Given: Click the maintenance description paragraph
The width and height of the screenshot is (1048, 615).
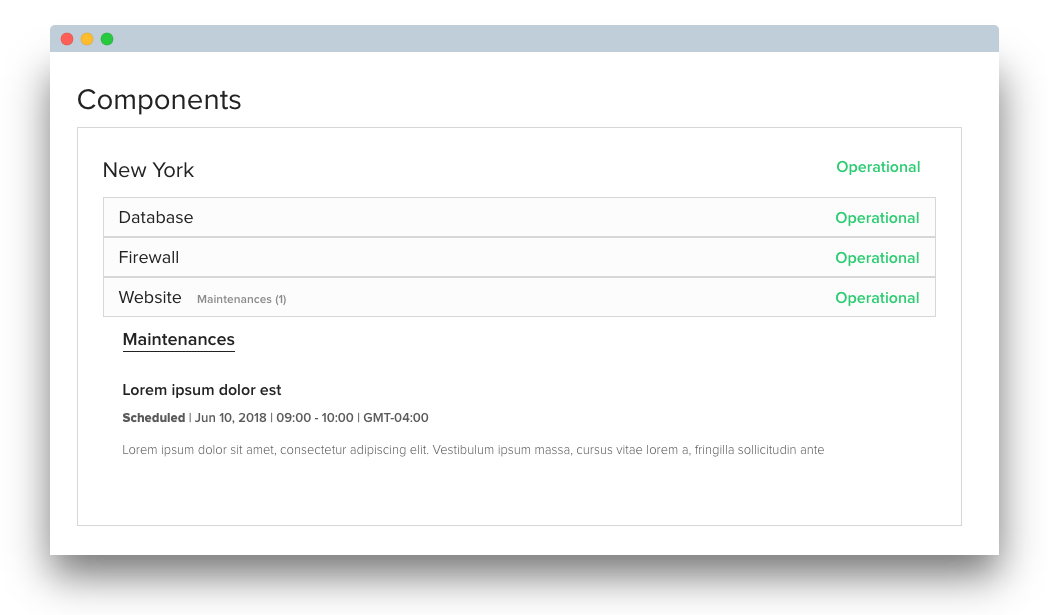Looking at the screenshot, I should (473, 450).
